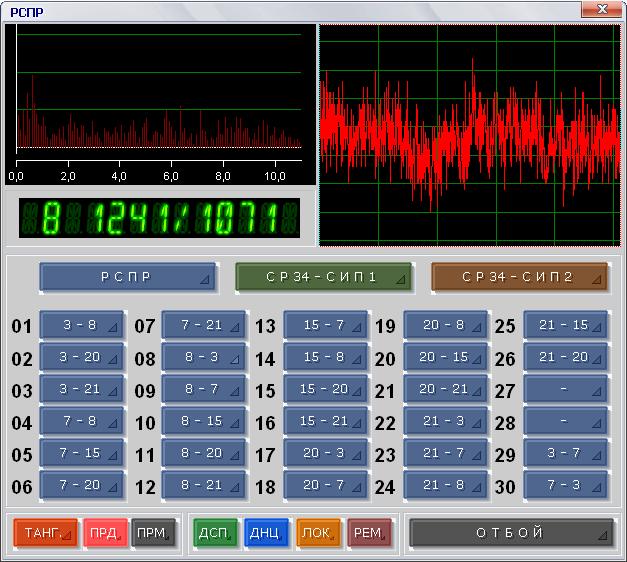Toggle the ПРМ receive button
Image resolution: width=627 pixels, height=562 pixels.
click(x=153, y=533)
